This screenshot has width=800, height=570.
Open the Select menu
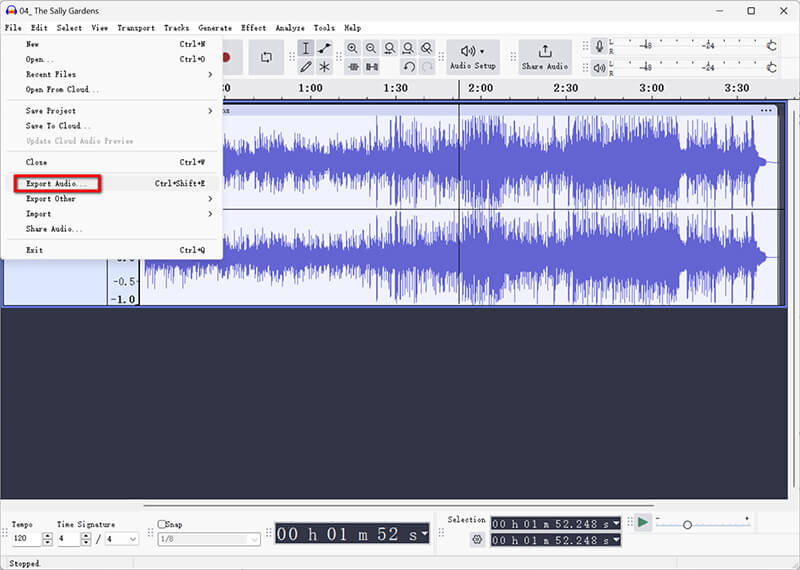click(x=69, y=28)
